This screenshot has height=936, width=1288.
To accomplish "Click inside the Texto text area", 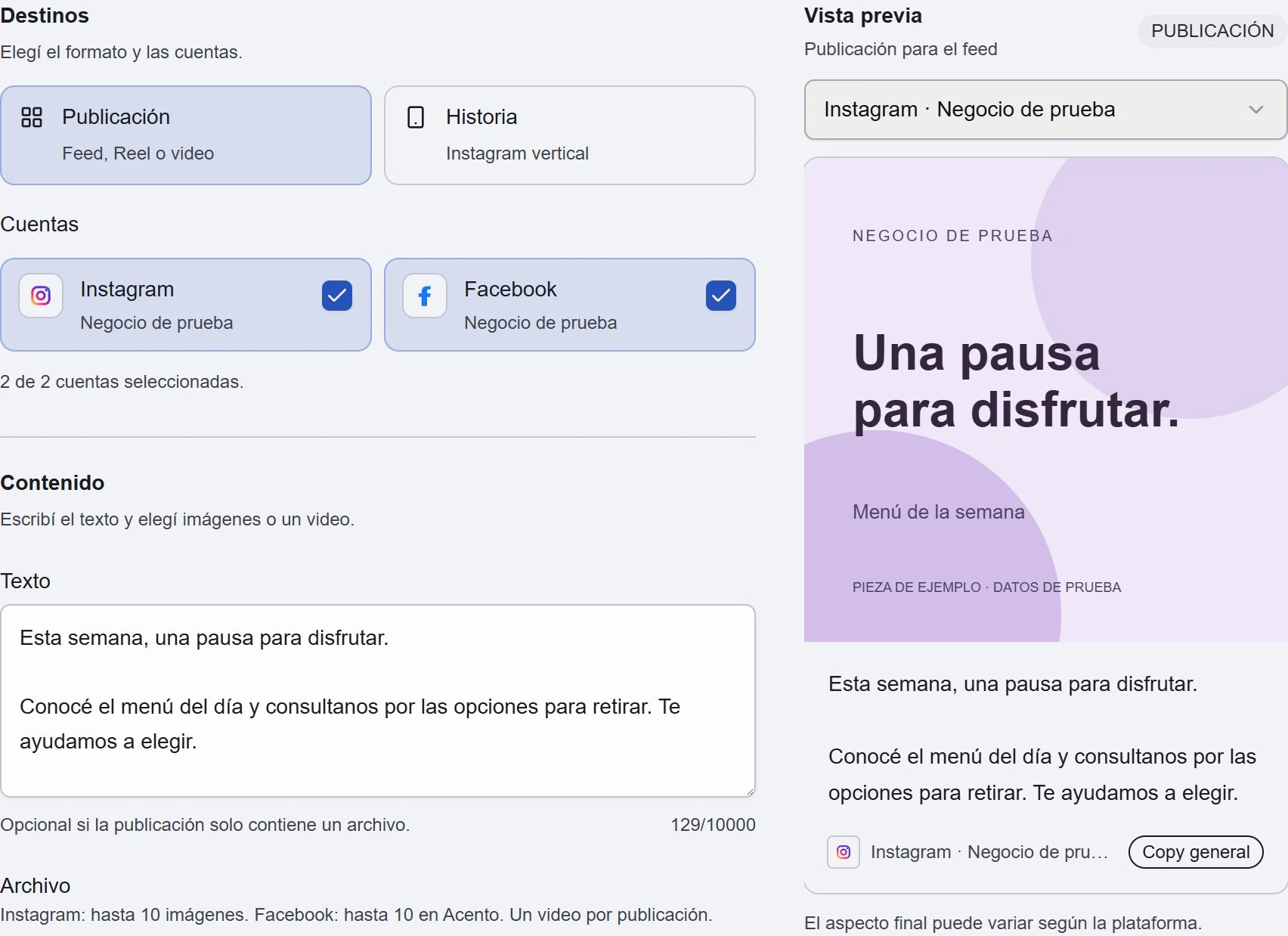I will pos(378,701).
